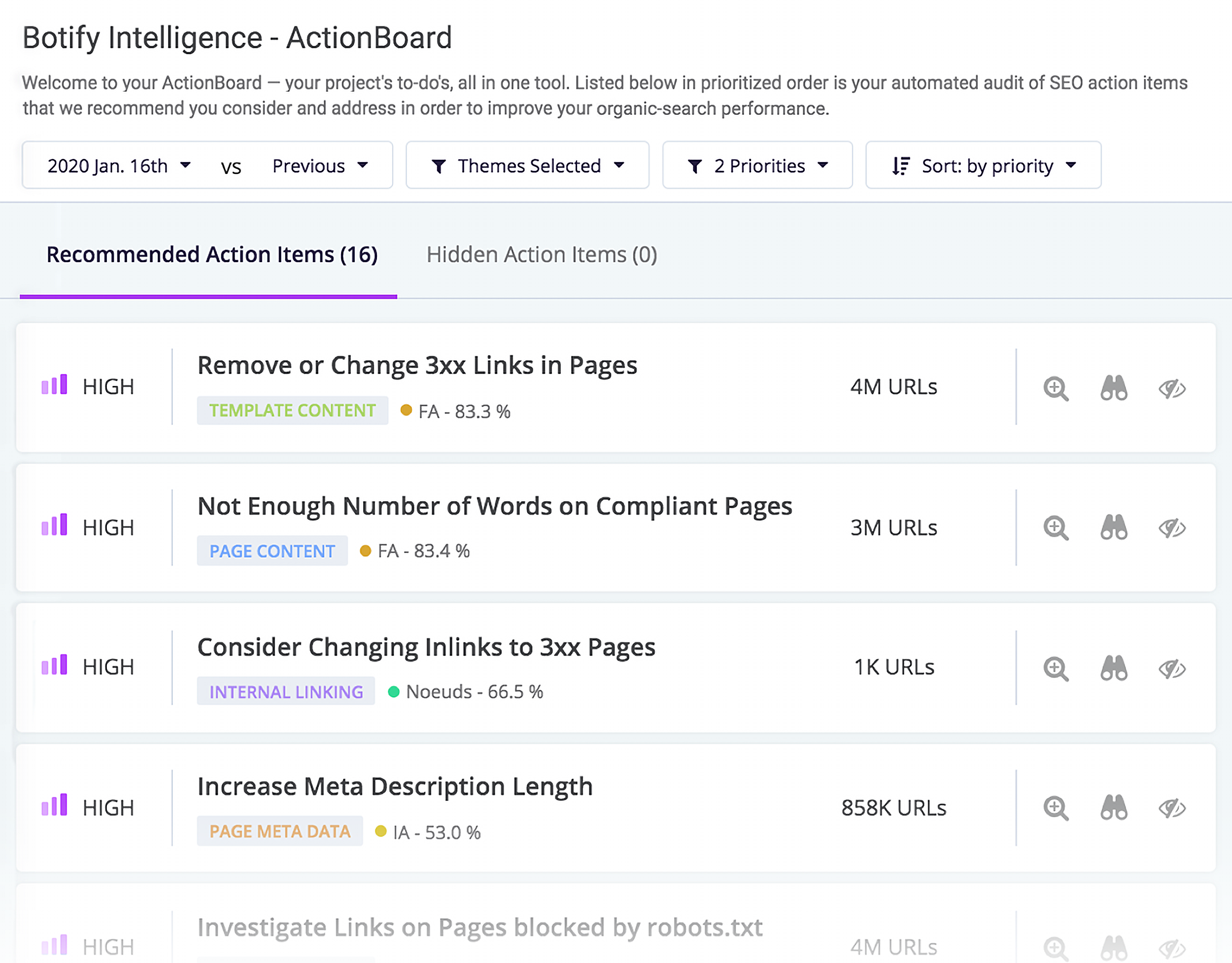Click magnifier icon for Remove or Change 3xx Links
Screen dimensions: 1232x963
1056,388
